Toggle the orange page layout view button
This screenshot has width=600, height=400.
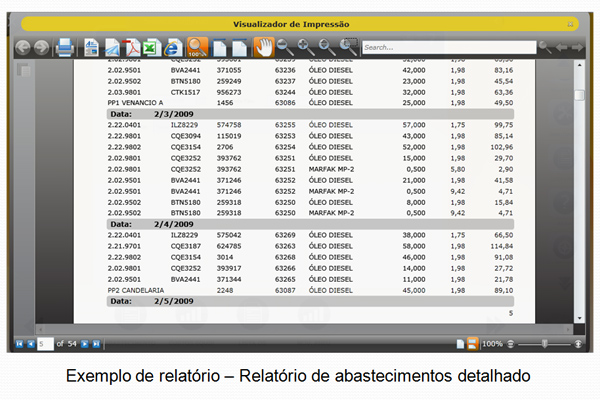[473, 344]
